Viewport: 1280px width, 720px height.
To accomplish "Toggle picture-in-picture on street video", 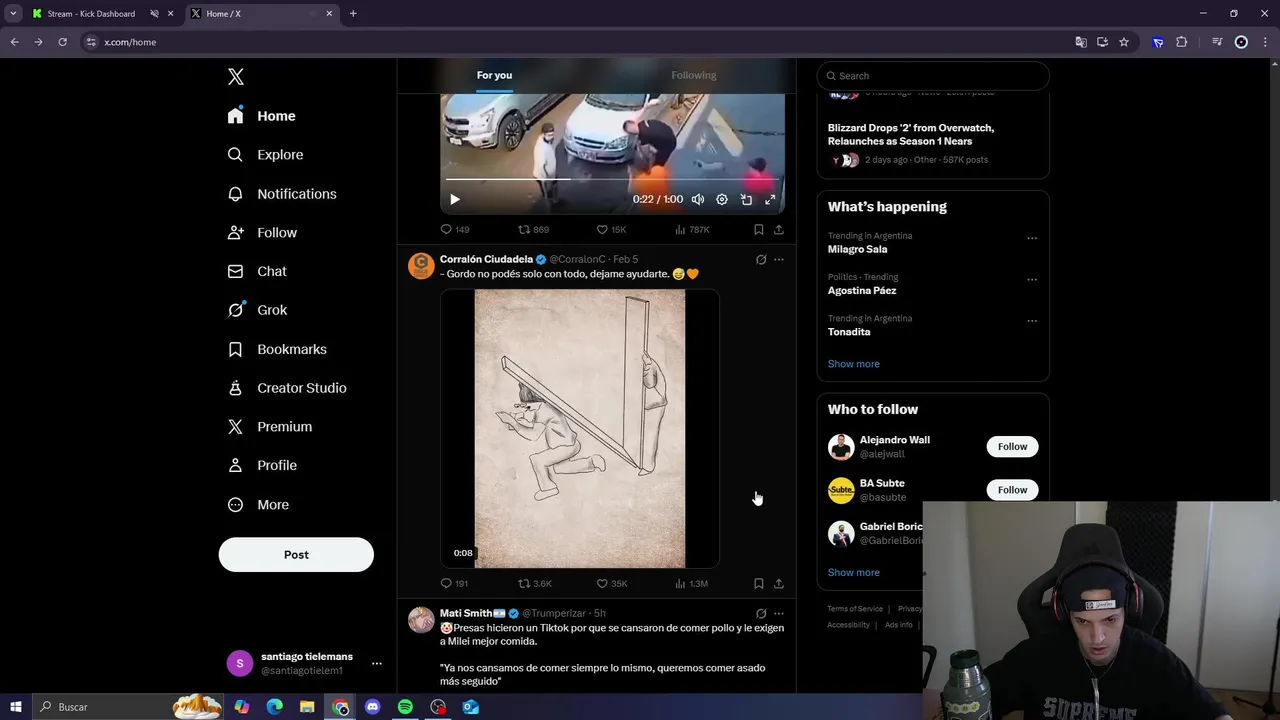I will coord(746,199).
